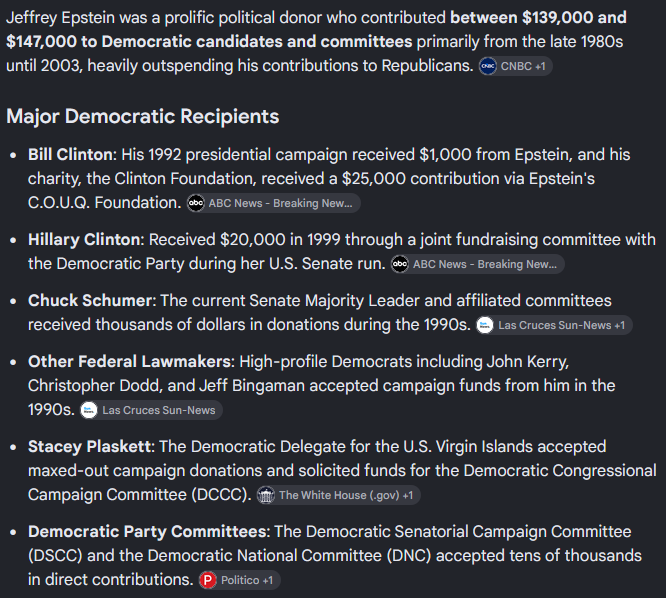Image resolution: width=666 pixels, height=598 pixels.
Task: Click the bold Bill Clinton name
Action: point(71,155)
